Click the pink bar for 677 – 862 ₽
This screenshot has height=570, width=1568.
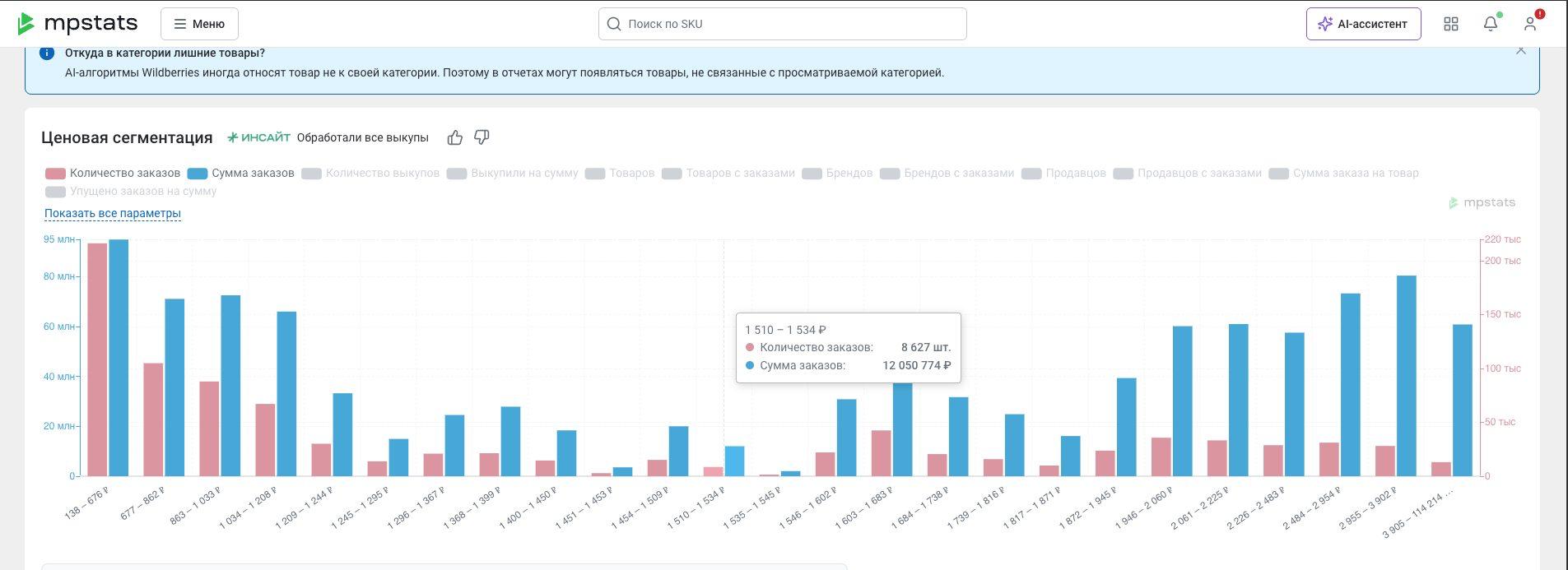point(153,419)
